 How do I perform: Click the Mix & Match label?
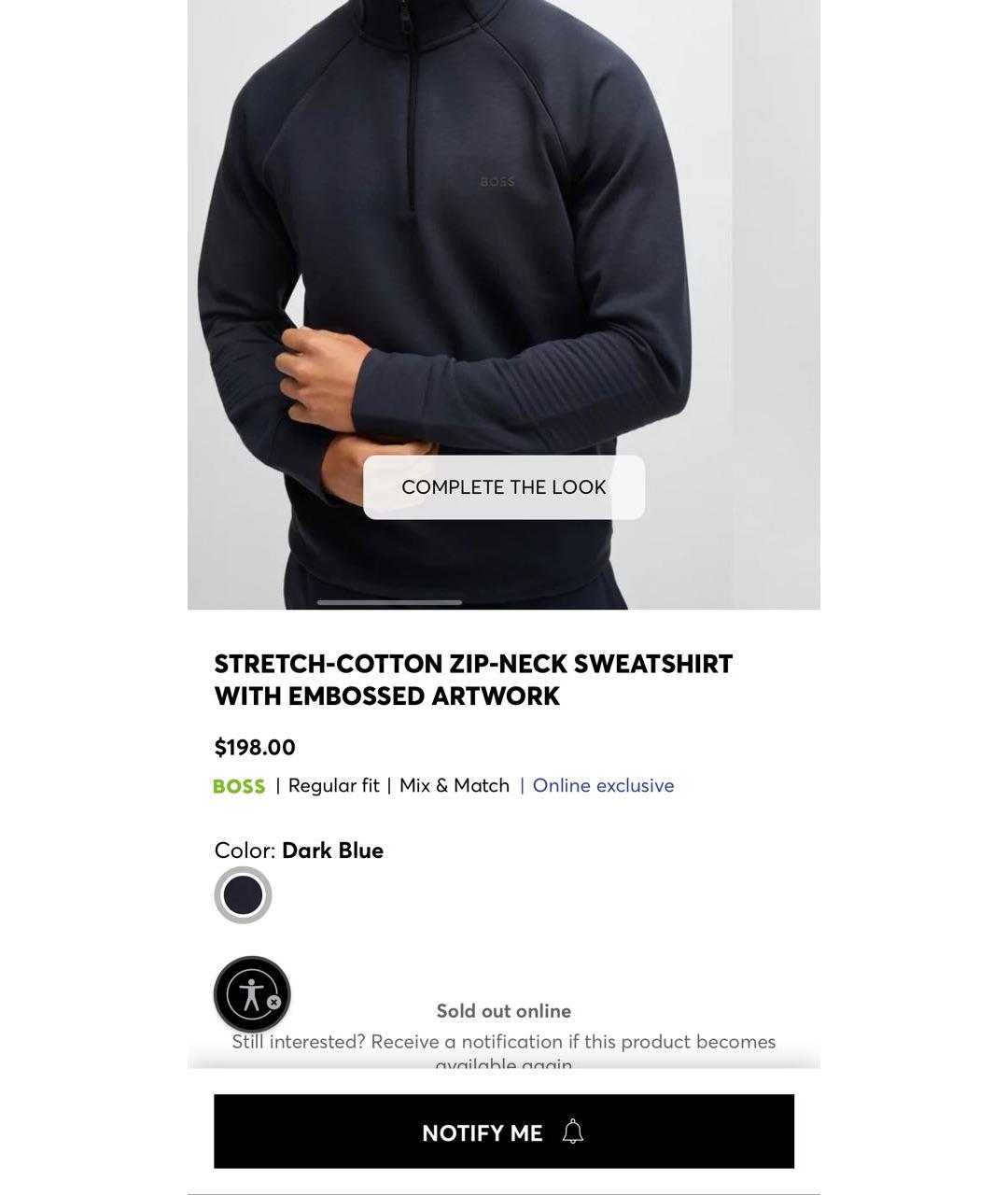[455, 786]
